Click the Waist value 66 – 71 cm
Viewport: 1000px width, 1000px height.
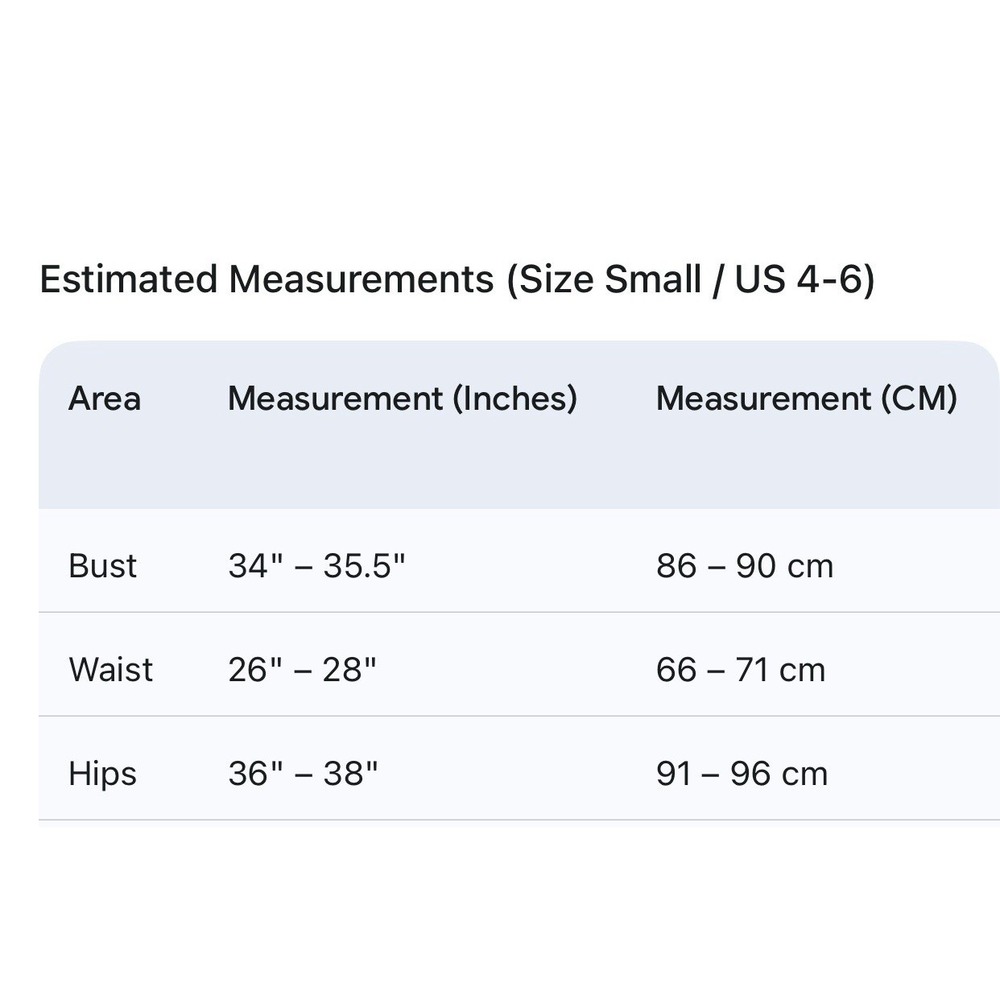click(741, 670)
